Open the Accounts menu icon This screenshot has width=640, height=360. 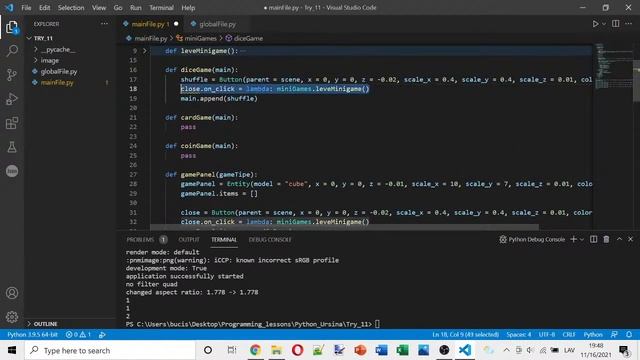(x=12, y=293)
